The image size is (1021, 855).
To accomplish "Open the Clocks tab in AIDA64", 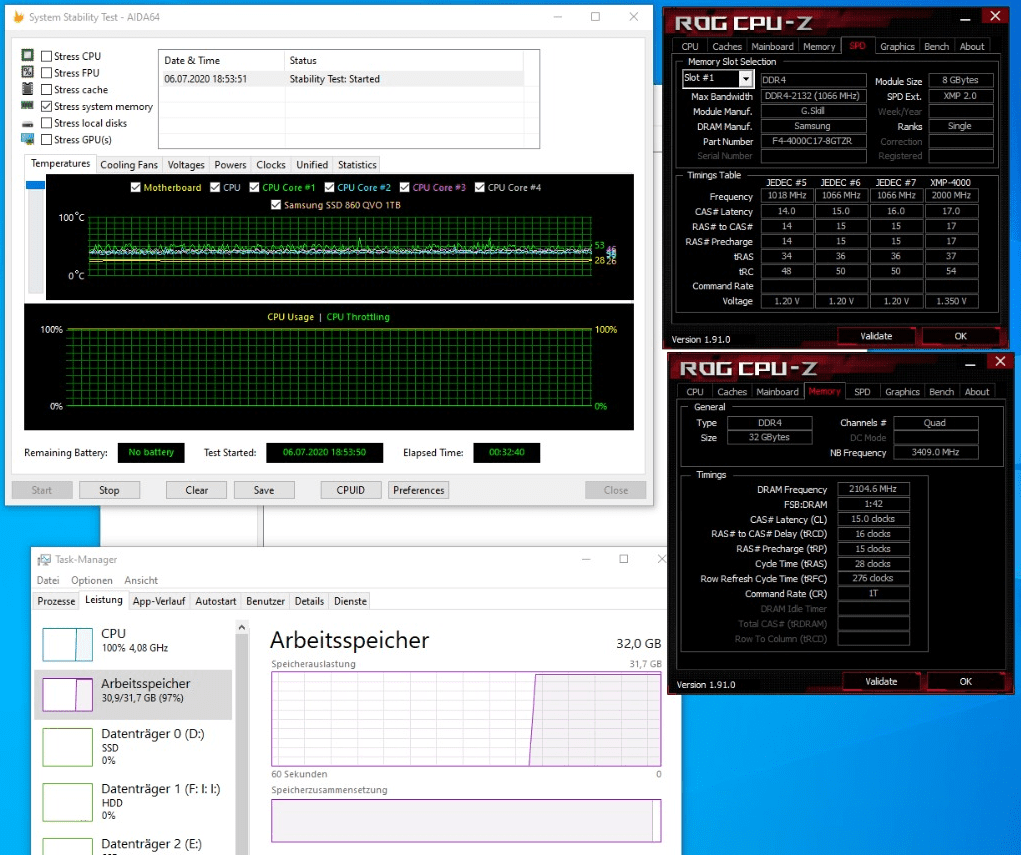I will pyautogui.click(x=271, y=165).
